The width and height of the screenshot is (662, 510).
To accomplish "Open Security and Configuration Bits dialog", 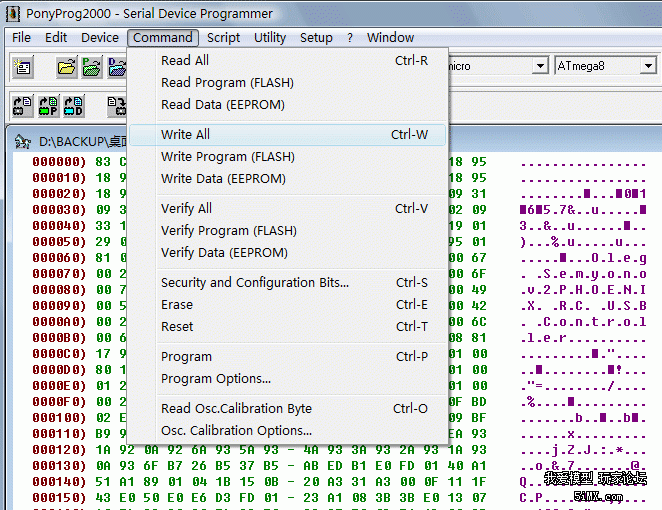I will click(287, 282).
